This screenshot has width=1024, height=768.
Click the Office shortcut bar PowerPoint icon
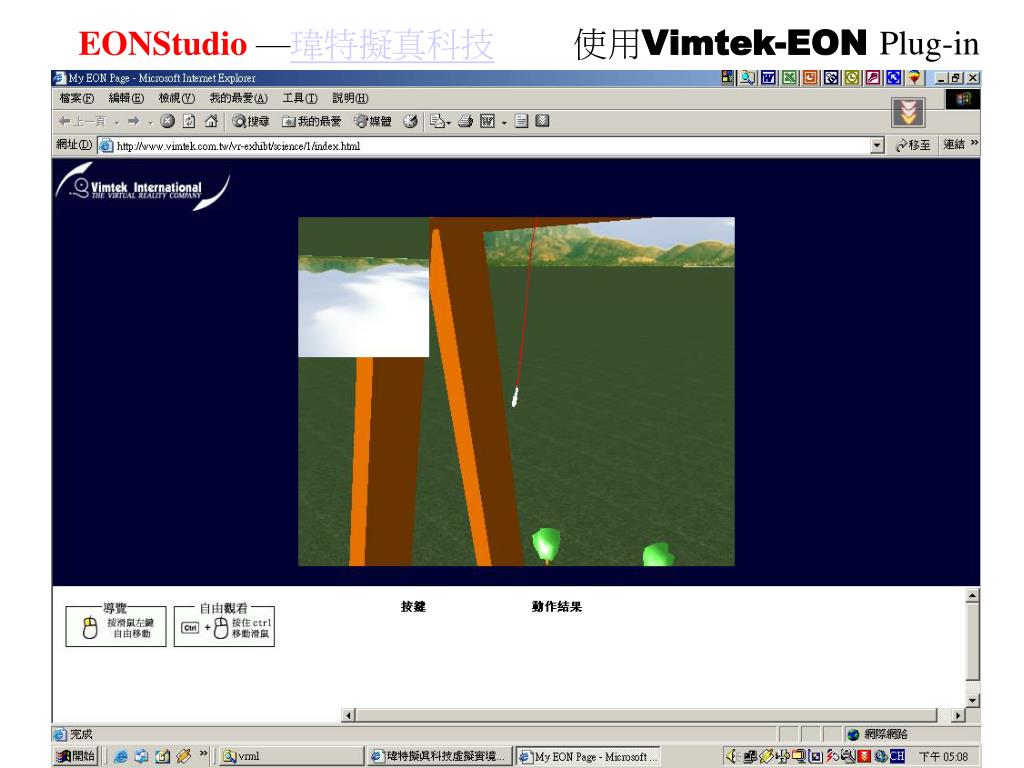(810, 78)
